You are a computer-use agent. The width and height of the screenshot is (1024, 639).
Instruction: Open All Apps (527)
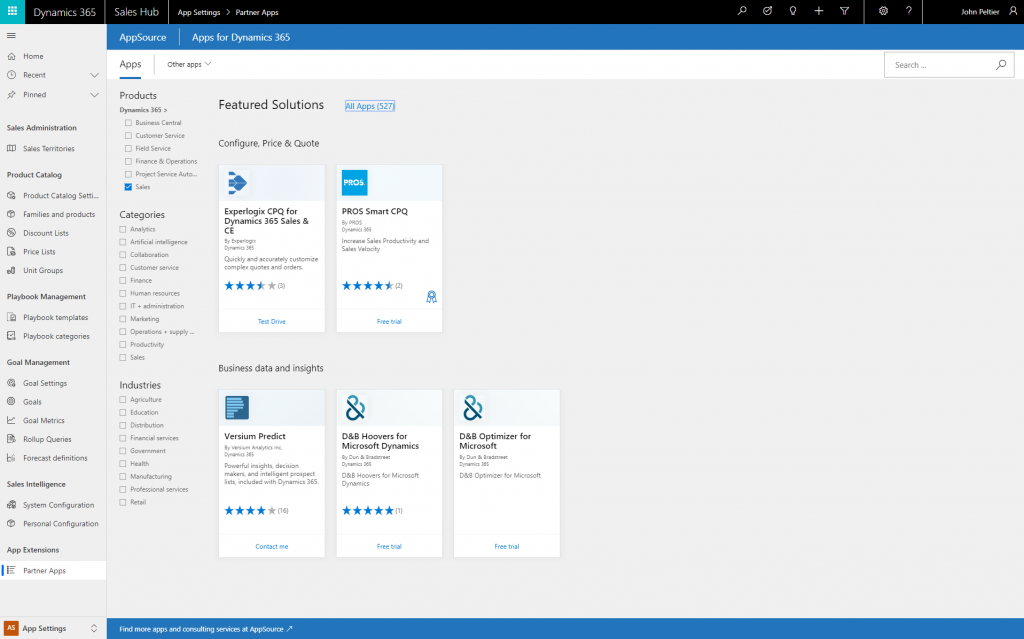tap(369, 105)
